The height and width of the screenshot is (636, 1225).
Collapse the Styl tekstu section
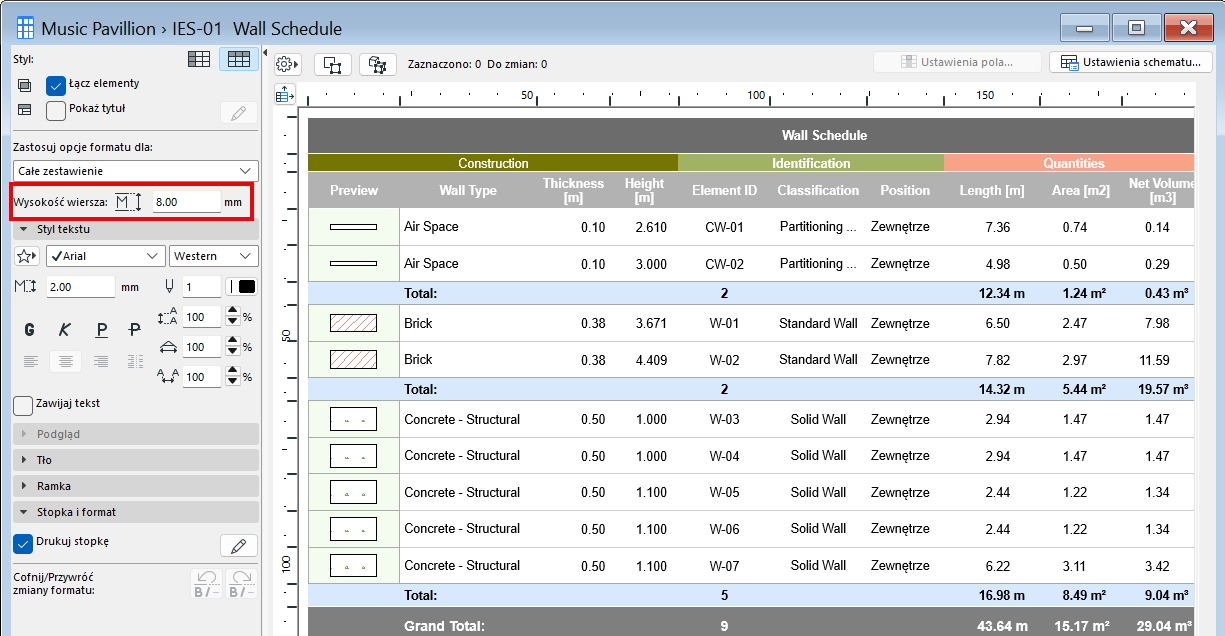click(x=136, y=229)
